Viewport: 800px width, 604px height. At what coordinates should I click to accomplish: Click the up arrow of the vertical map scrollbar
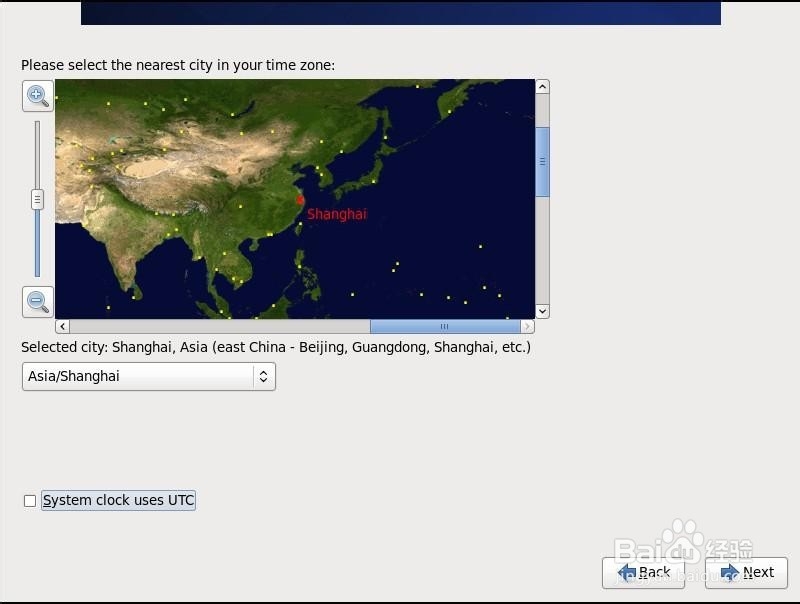[x=542, y=86]
